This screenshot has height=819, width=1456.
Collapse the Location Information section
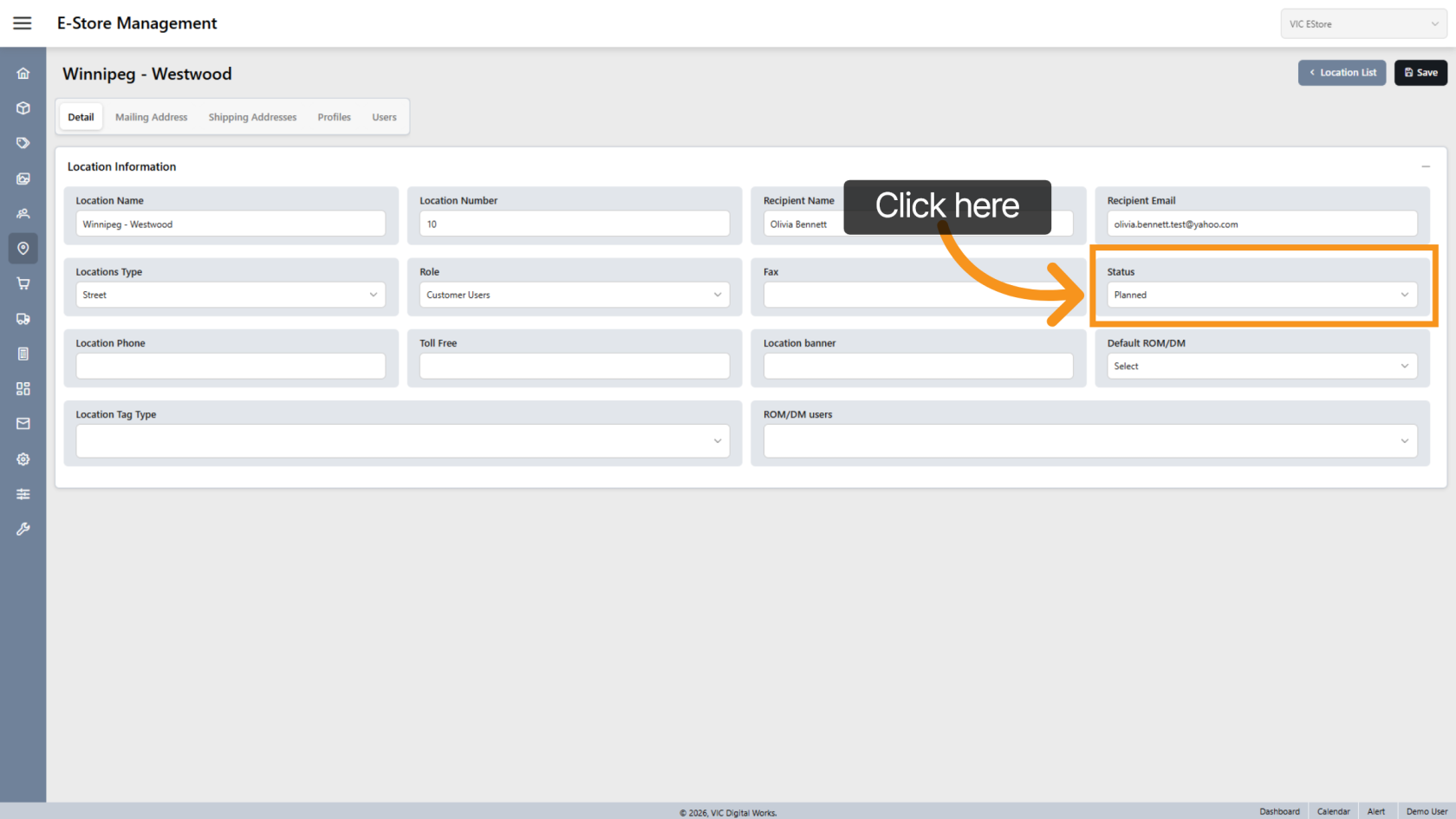(x=1425, y=166)
